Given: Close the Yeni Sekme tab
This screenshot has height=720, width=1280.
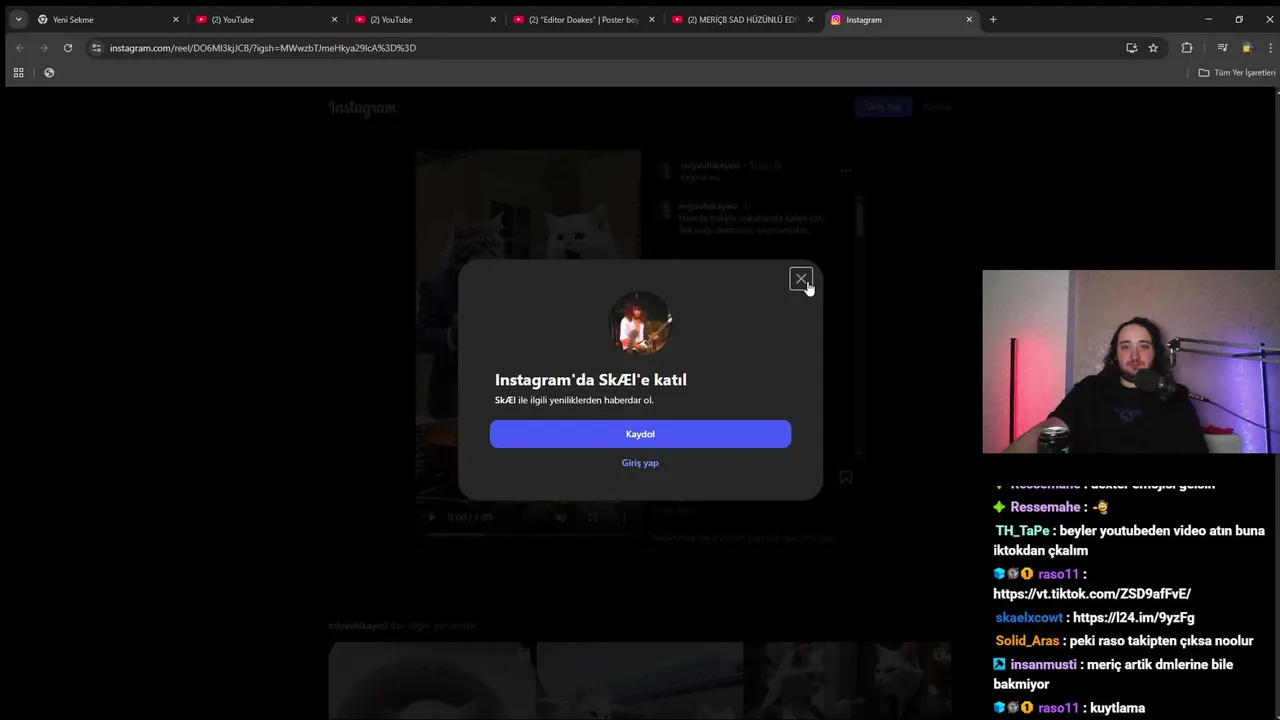Looking at the screenshot, I should (x=176, y=19).
